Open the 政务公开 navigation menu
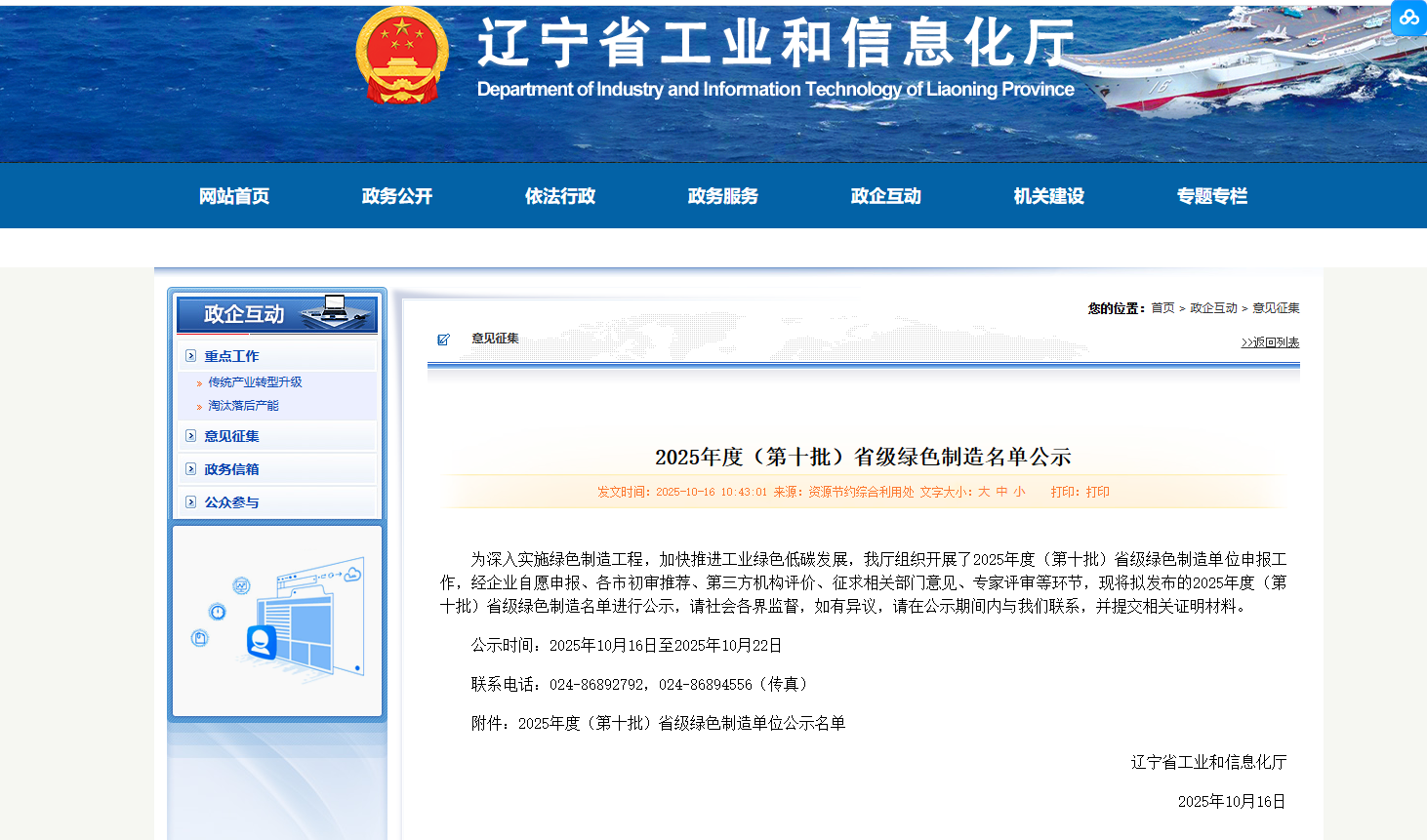 click(396, 196)
